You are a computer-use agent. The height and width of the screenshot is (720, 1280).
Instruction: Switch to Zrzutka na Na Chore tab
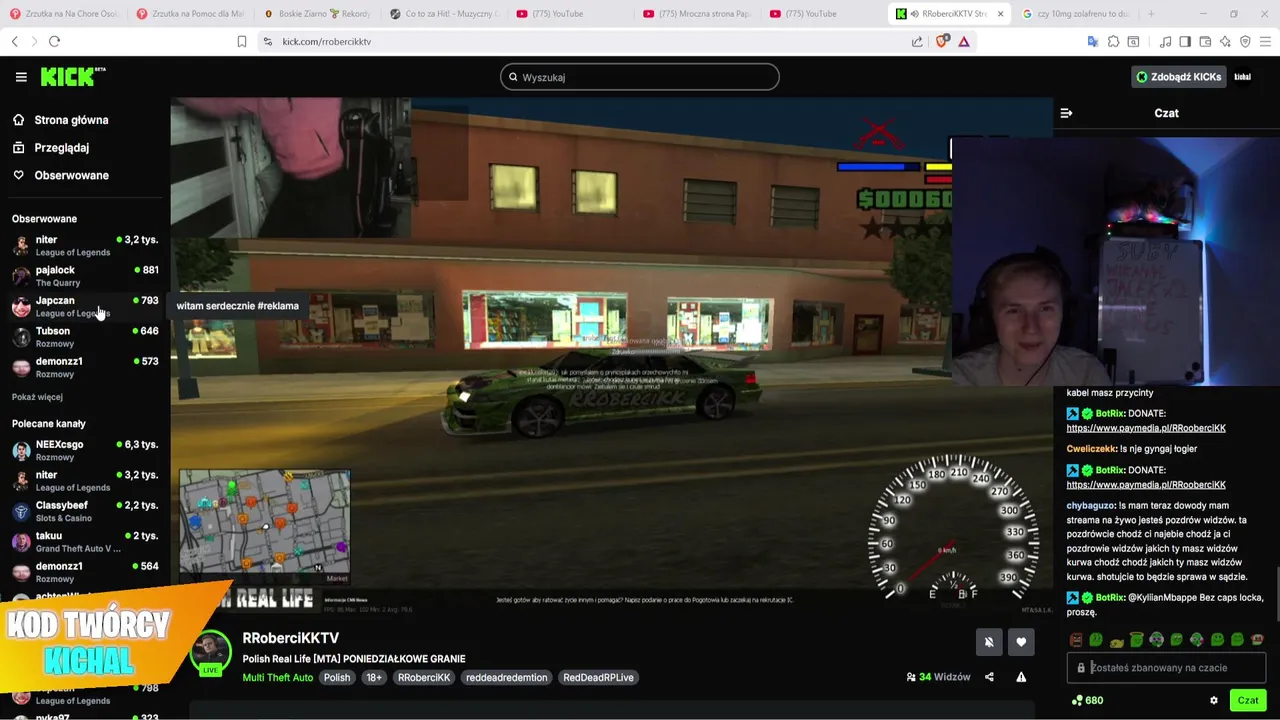click(64, 14)
